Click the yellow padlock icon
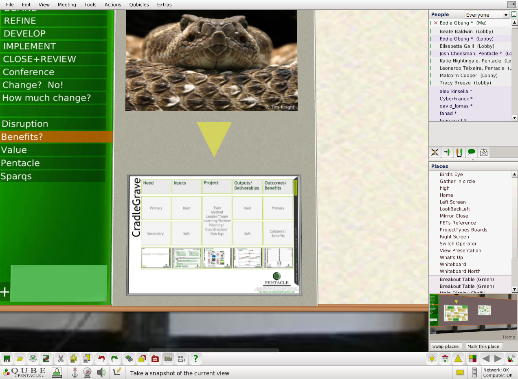518x379 pixels. 142,359
